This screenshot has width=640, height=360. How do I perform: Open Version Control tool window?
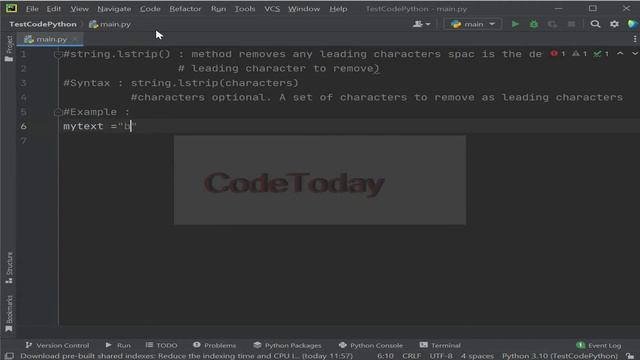pos(57,345)
